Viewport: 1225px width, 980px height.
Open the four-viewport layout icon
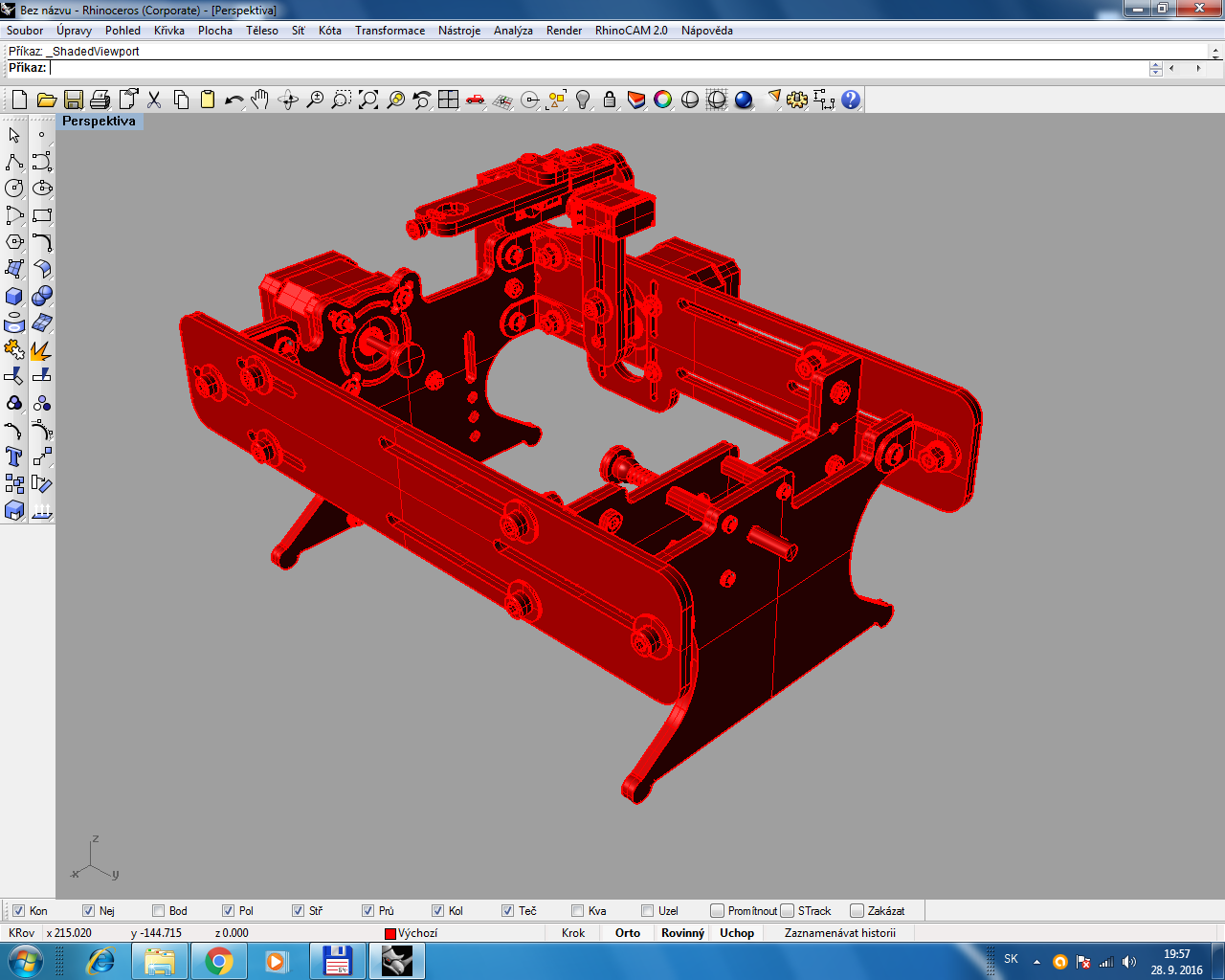449,100
